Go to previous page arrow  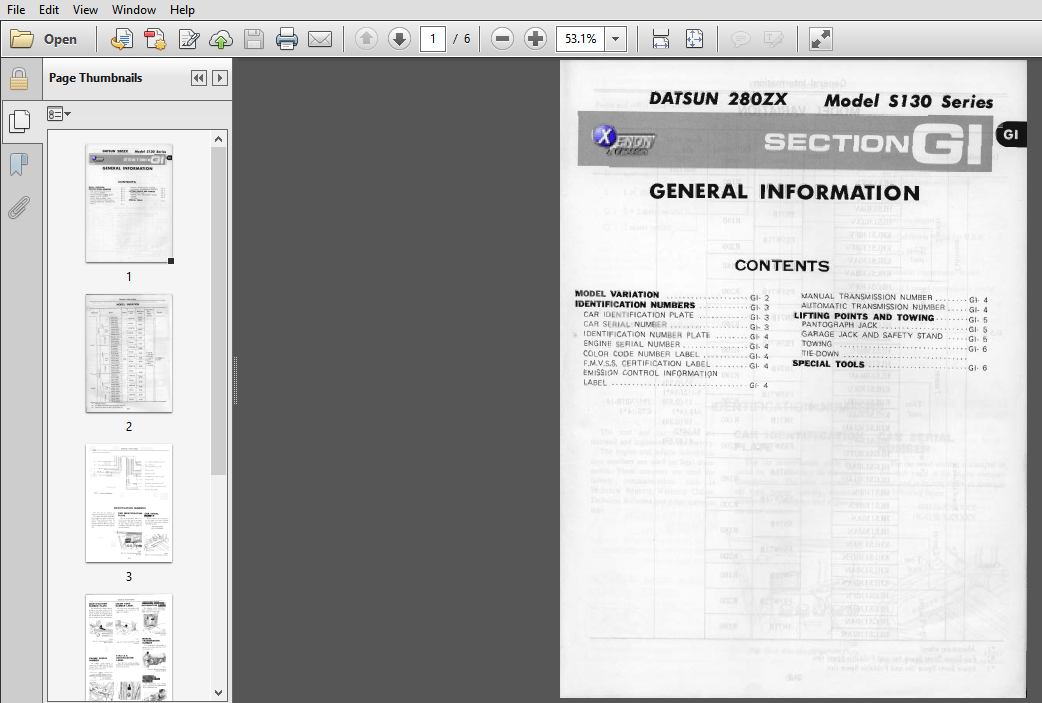click(x=366, y=39)
